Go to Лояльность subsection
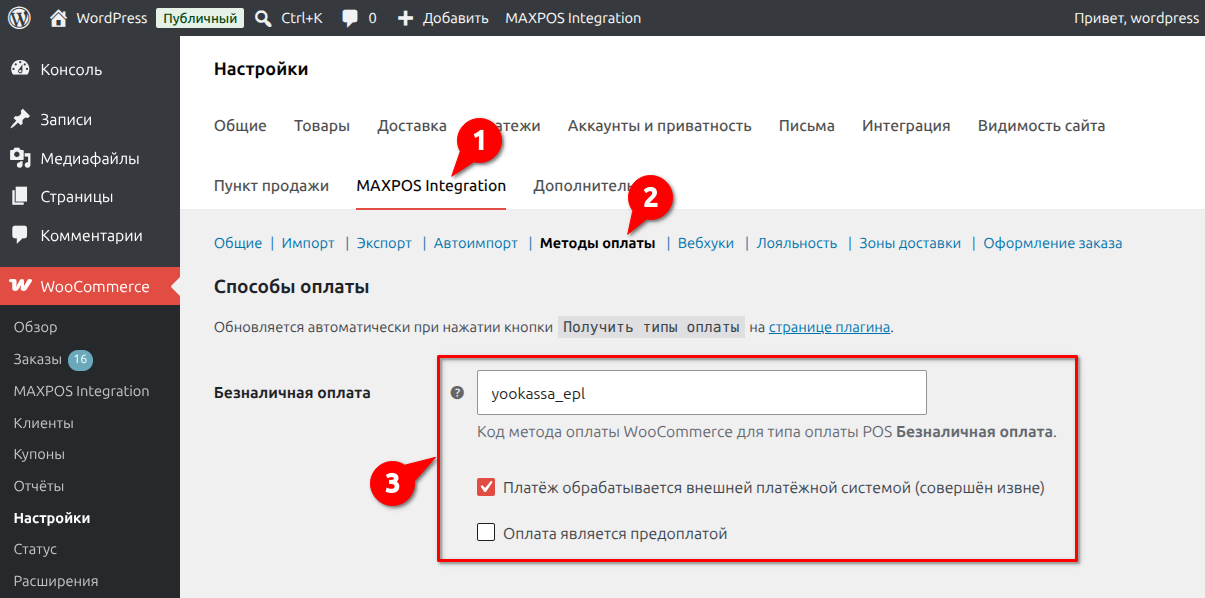Viewport: 1205px width, 598px height. [797, 243]
